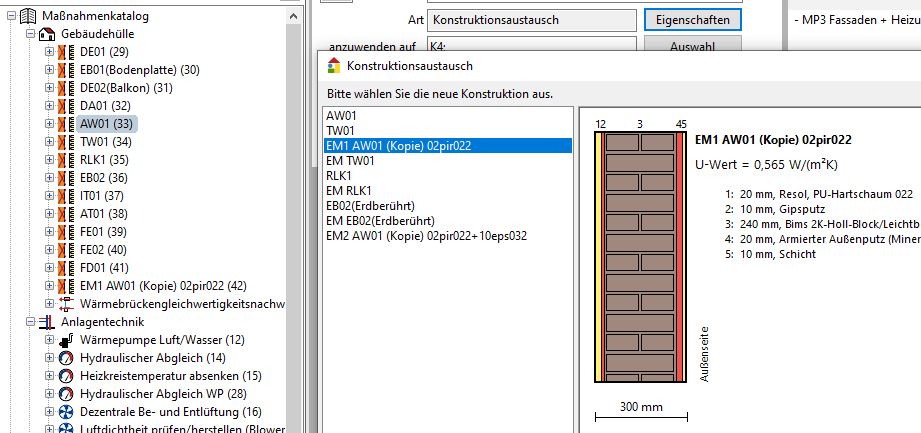
Task: Click the Maßnahmenkatalog book icon
Action: coord(26,16)
